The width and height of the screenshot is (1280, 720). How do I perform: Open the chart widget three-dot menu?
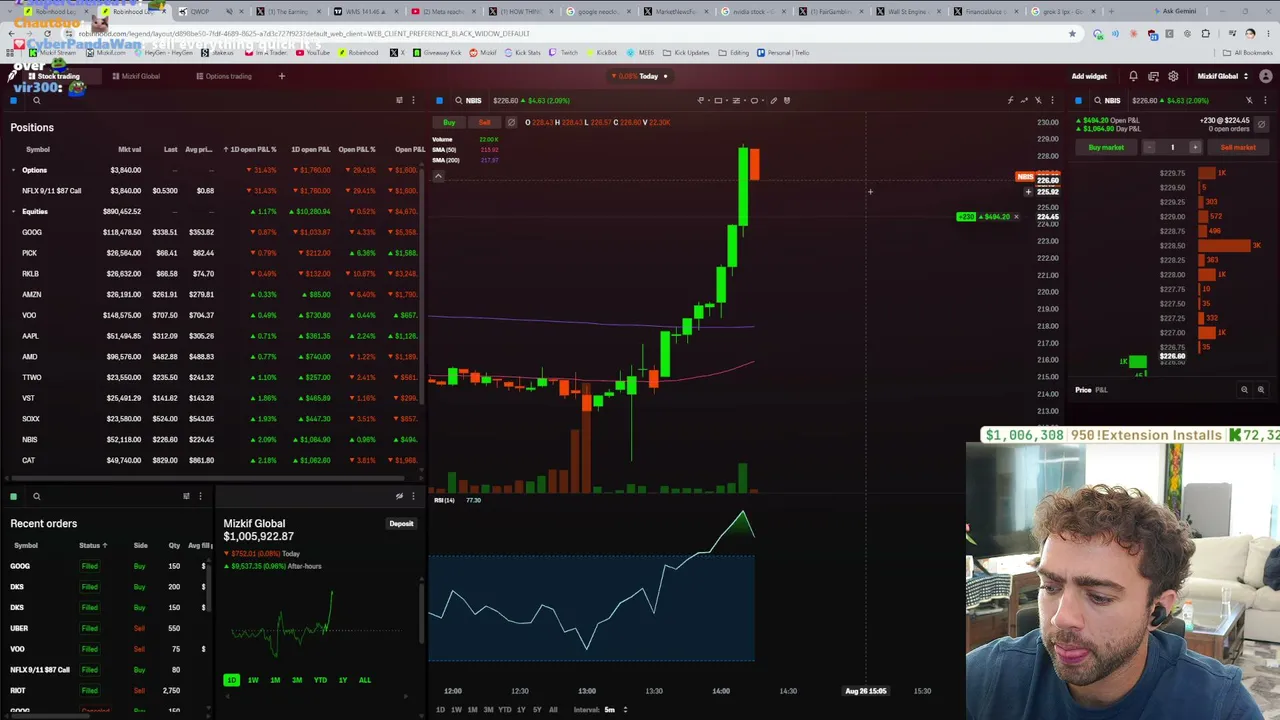(1052, 100)
